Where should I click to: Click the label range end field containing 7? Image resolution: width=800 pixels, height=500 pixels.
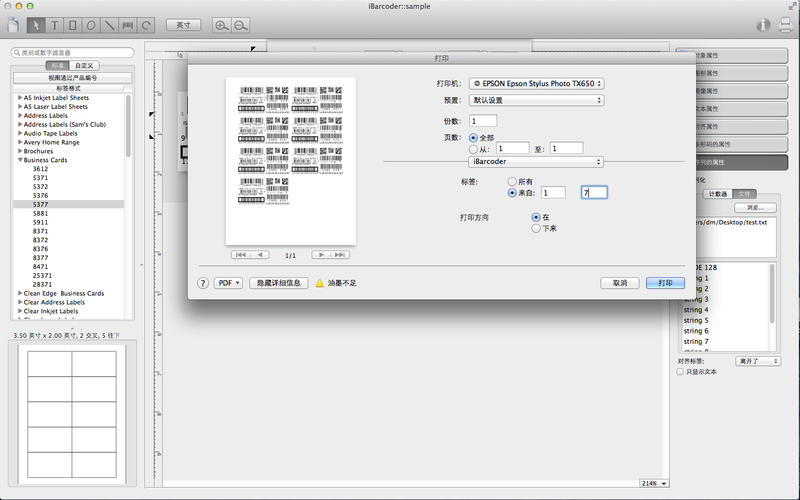pyautogui.click(x=594, y=192)
